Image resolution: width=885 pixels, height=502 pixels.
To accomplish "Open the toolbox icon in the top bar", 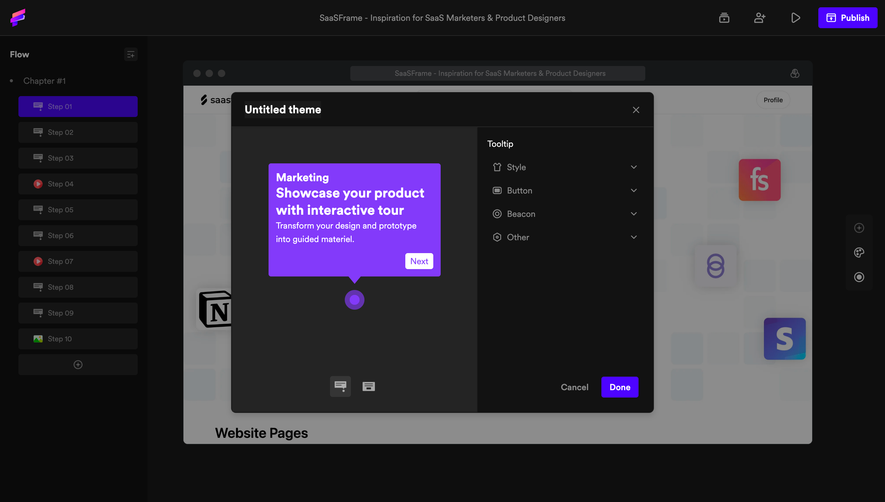I will pos(724,18).
